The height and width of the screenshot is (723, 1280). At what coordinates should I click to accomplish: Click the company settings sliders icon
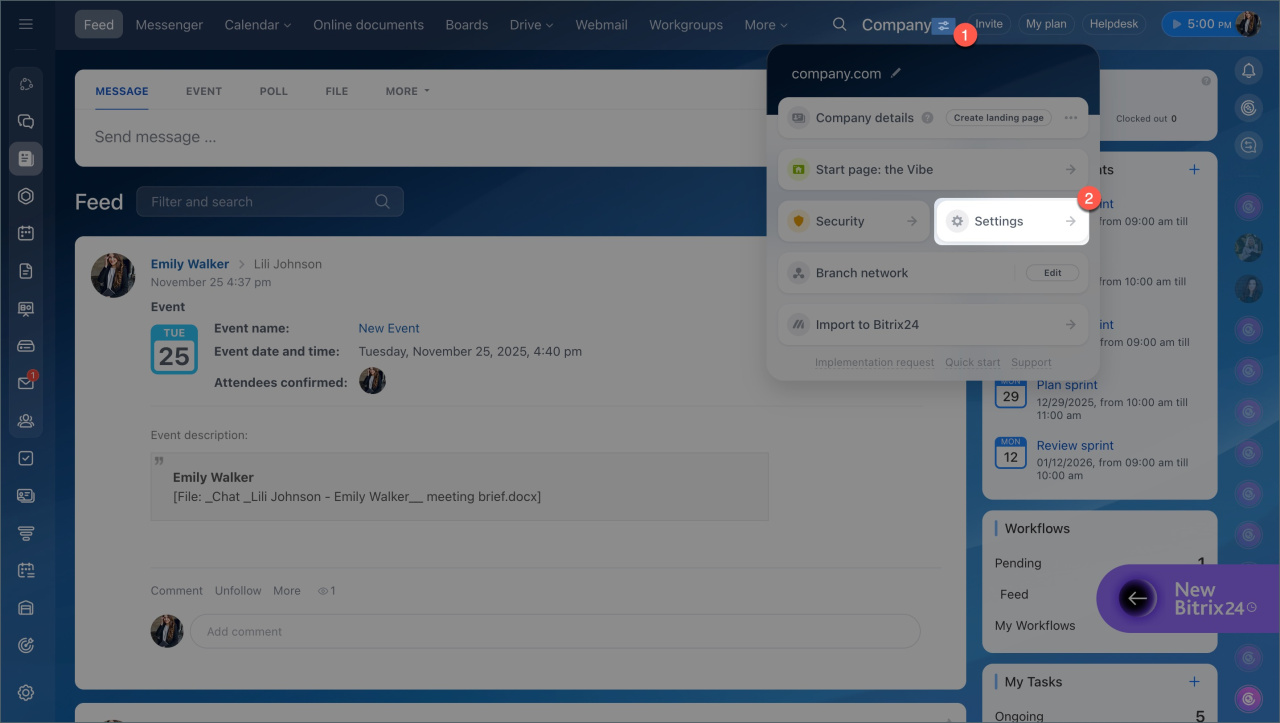coord(943,25)
